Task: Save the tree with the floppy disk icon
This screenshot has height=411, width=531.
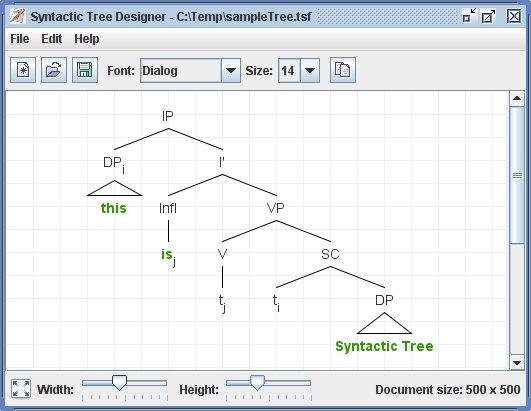Action: click(x=85, y=70)
